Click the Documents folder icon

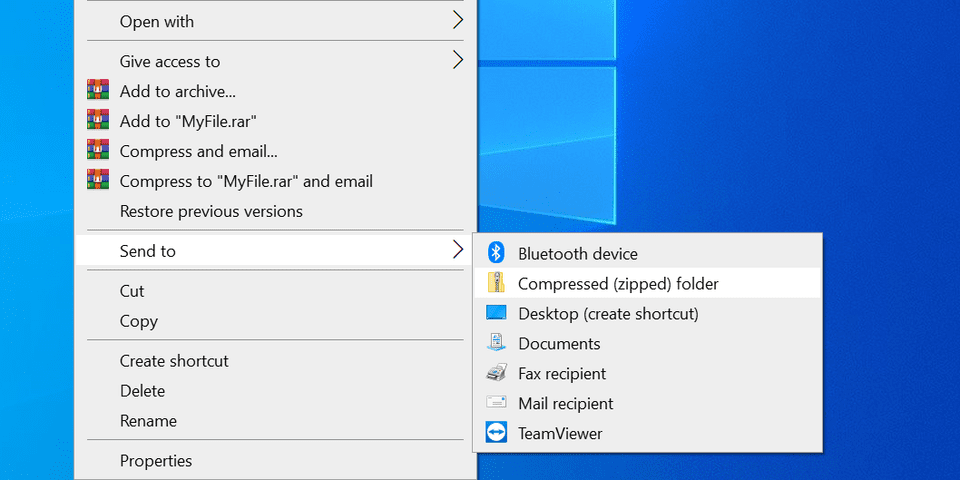496,344
